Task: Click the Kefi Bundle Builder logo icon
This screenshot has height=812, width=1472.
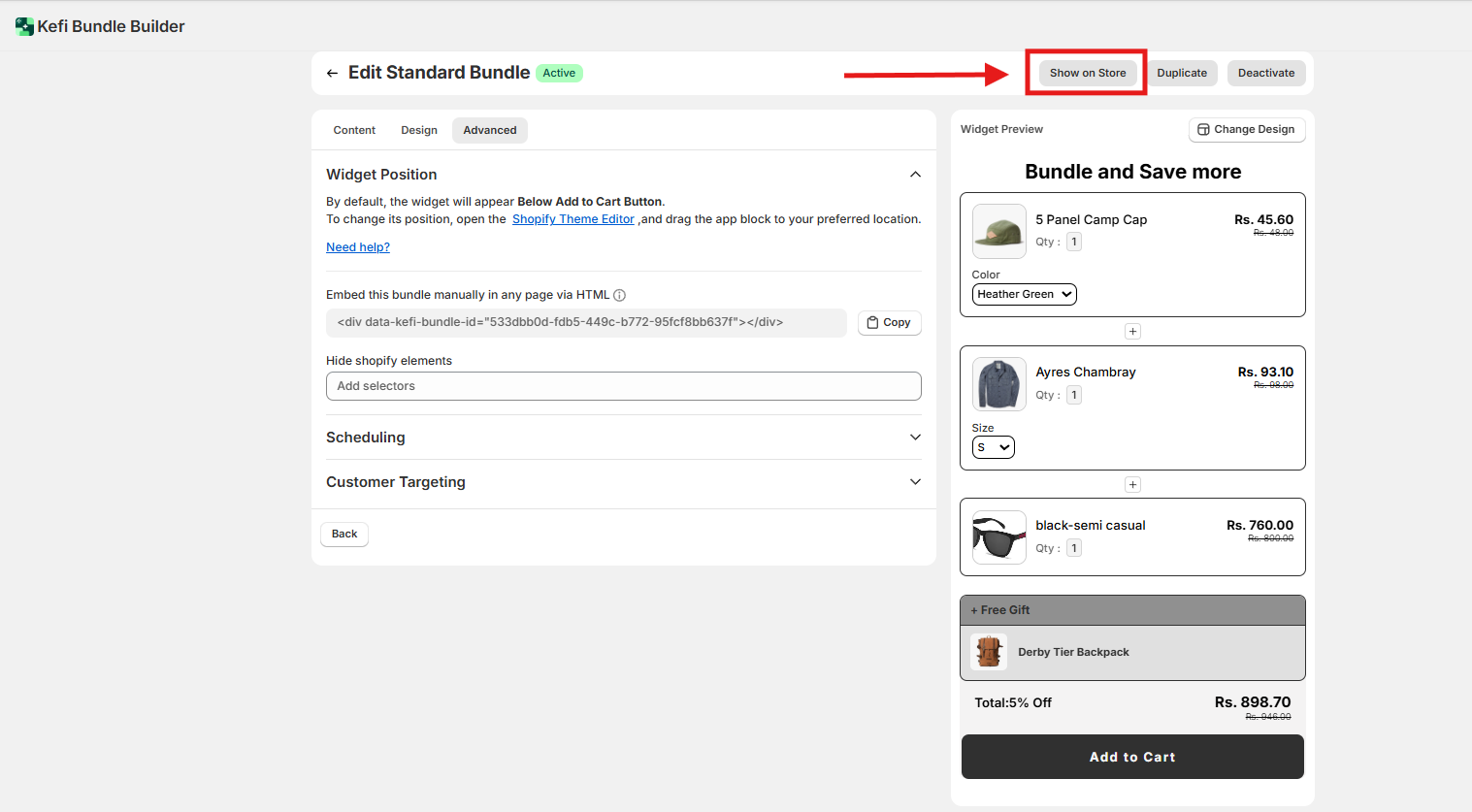Action: coord(24,26)
